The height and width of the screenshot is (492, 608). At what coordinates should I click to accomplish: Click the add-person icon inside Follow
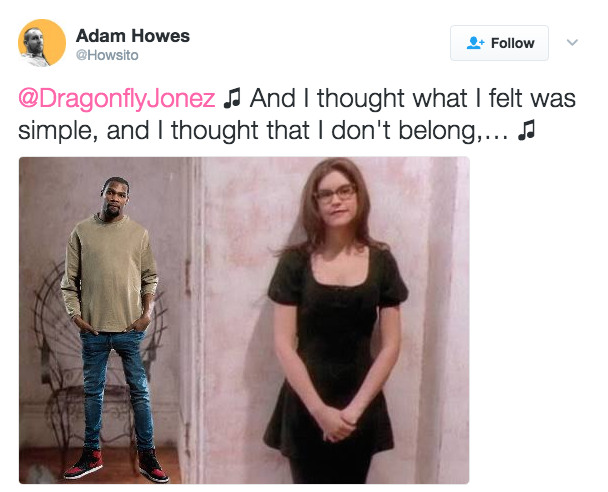point(475,43)
